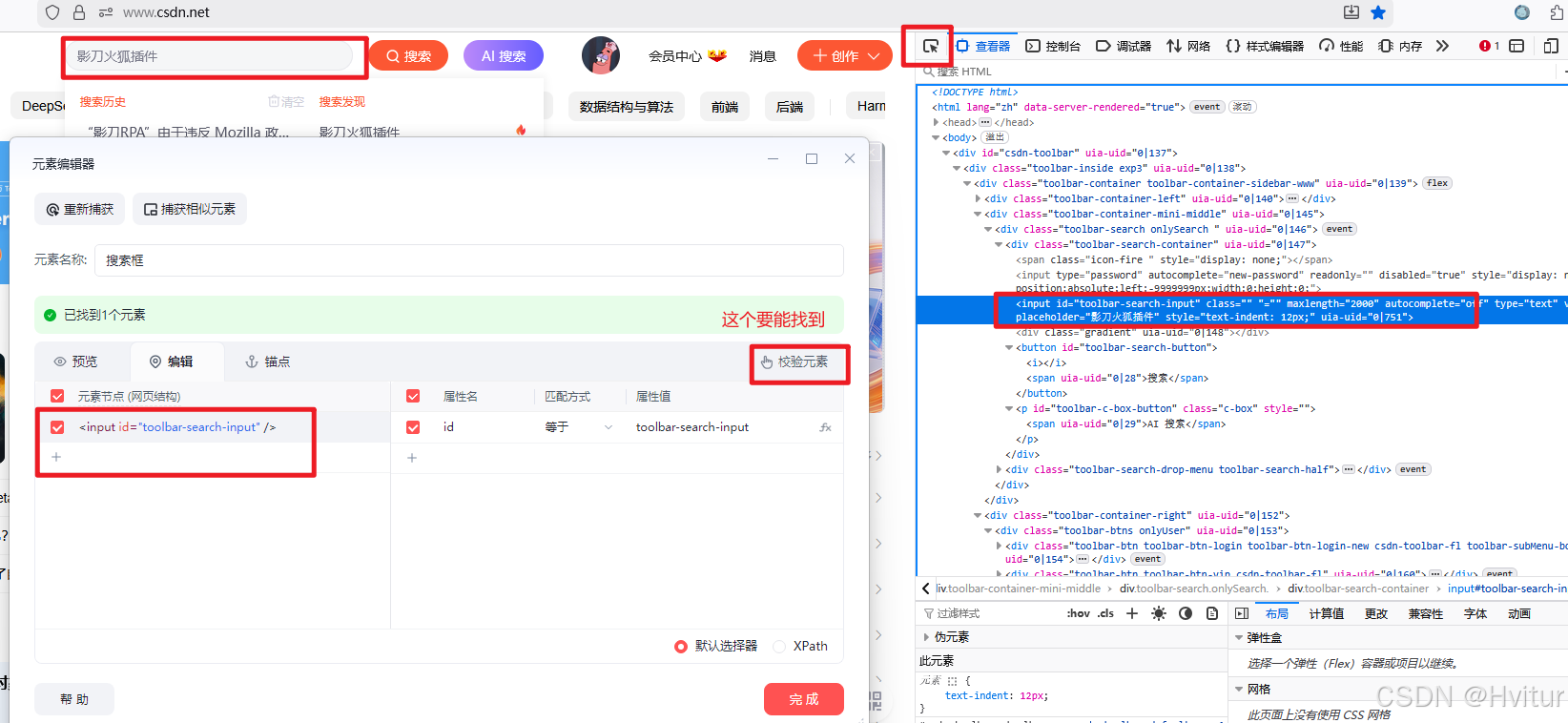Toggle the input toolbar-search-input node checkbox

coord(57,427)
